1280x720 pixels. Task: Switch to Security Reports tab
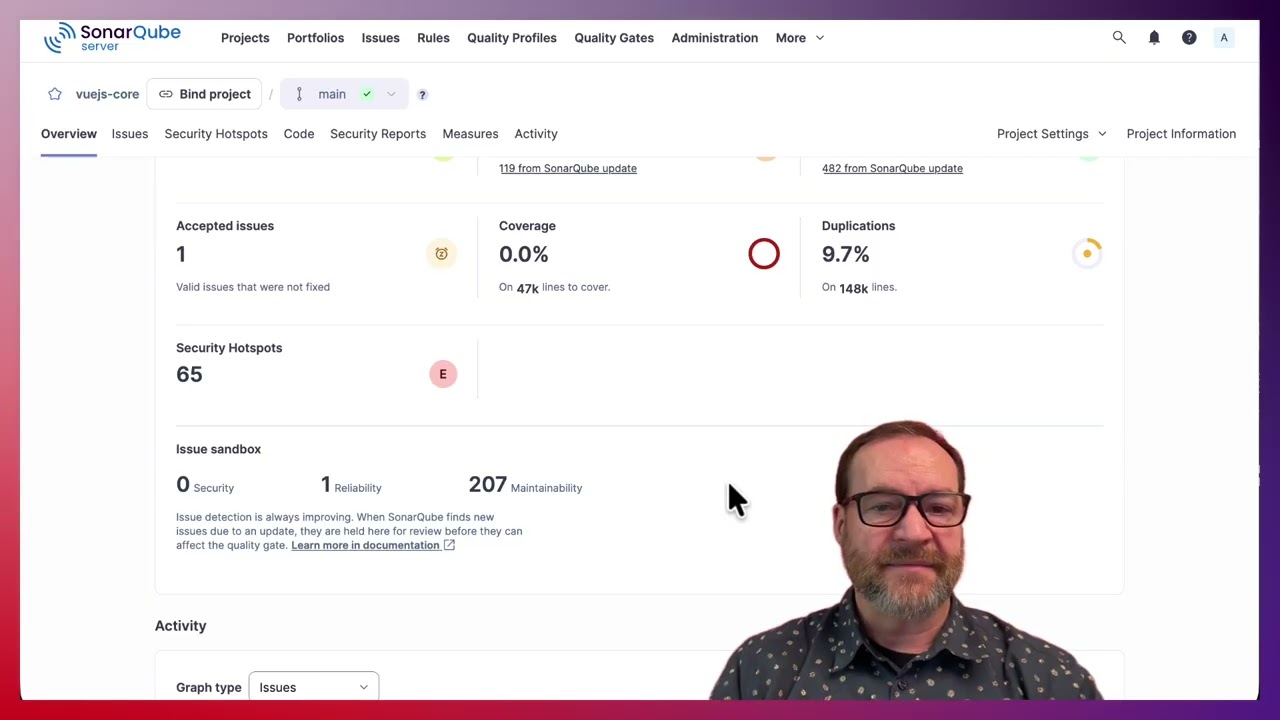click(x=378, y=134)
